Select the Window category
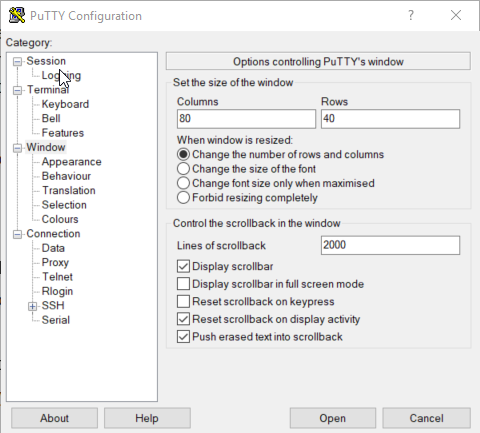Image resolution: width=480 pixels, height=433 pixels. pos(46,147)
